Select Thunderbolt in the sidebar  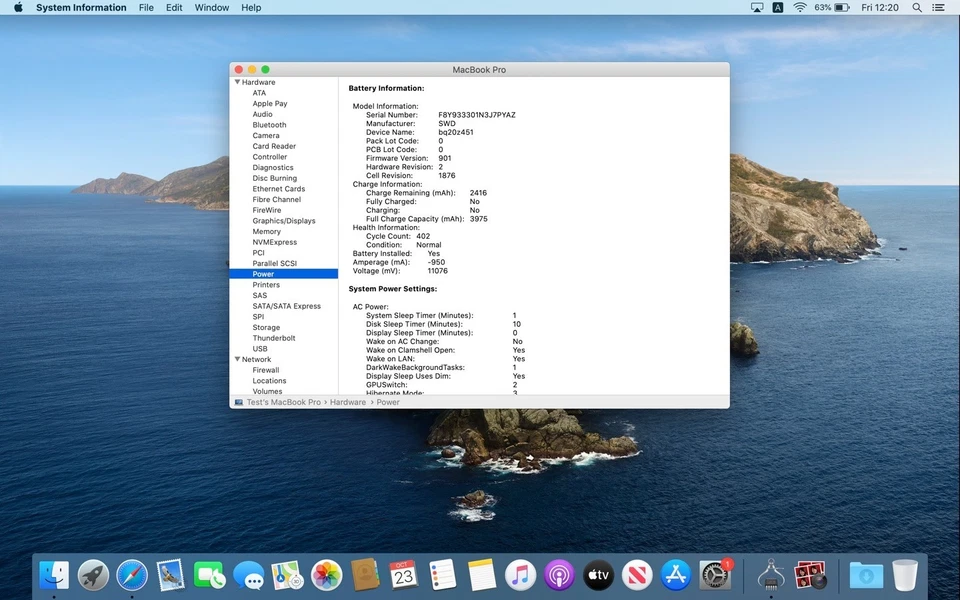pyautogui.click(x=274, y=338)
